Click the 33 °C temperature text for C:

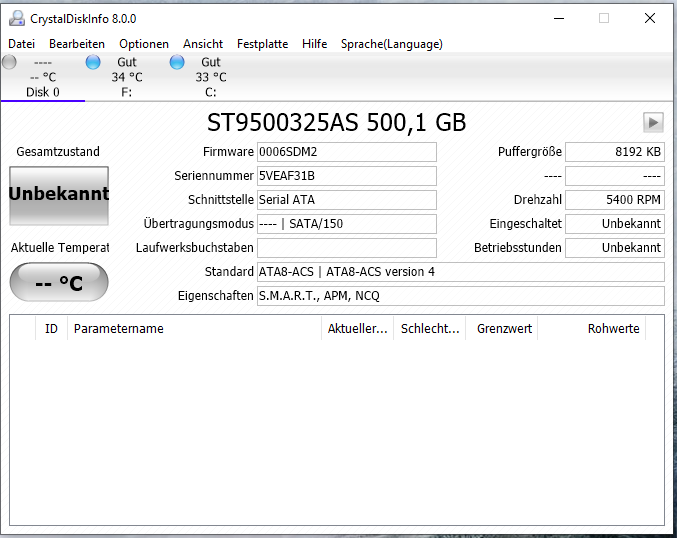coord(211,77)
